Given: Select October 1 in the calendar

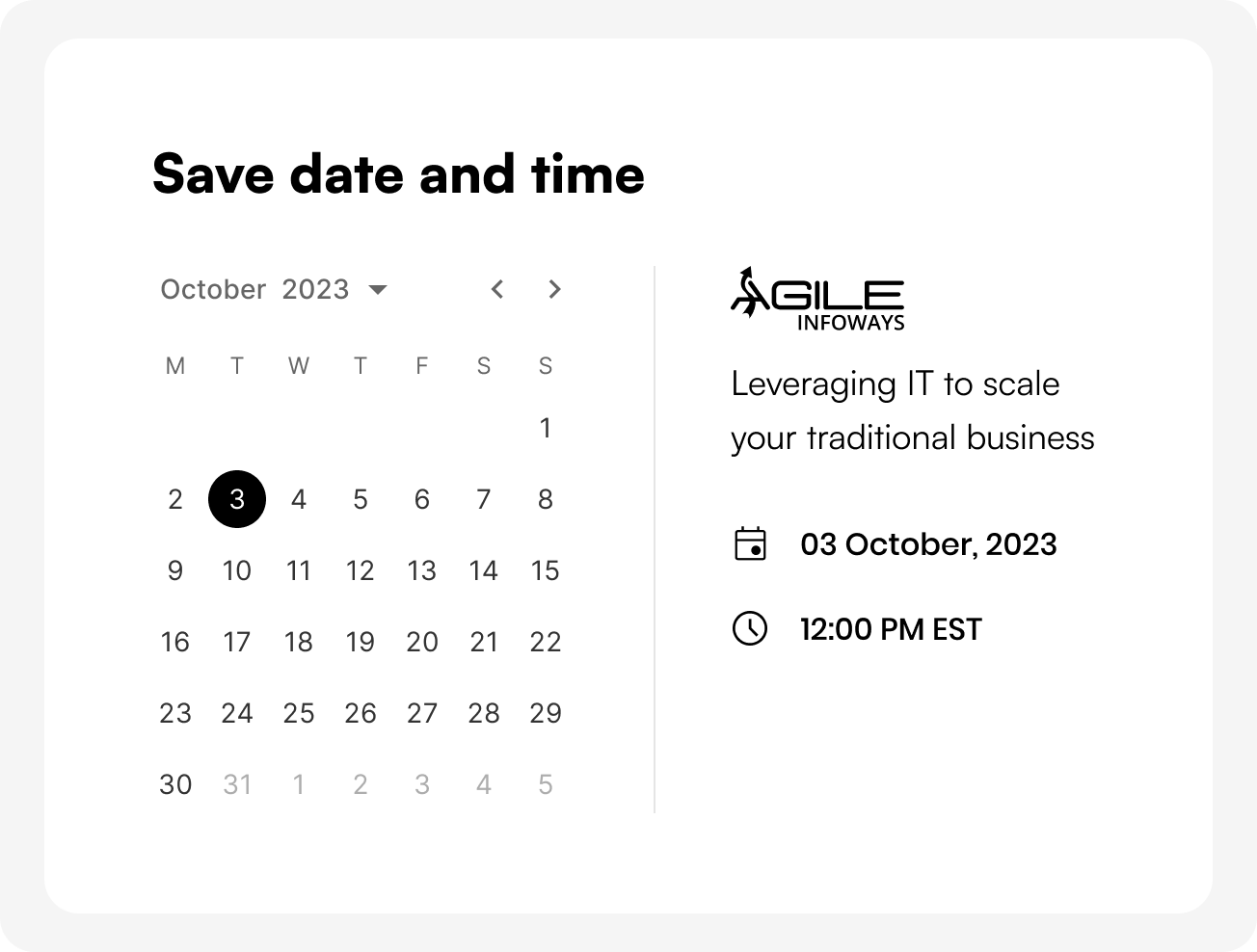Looking at the screenshot, I should point(546,428).
